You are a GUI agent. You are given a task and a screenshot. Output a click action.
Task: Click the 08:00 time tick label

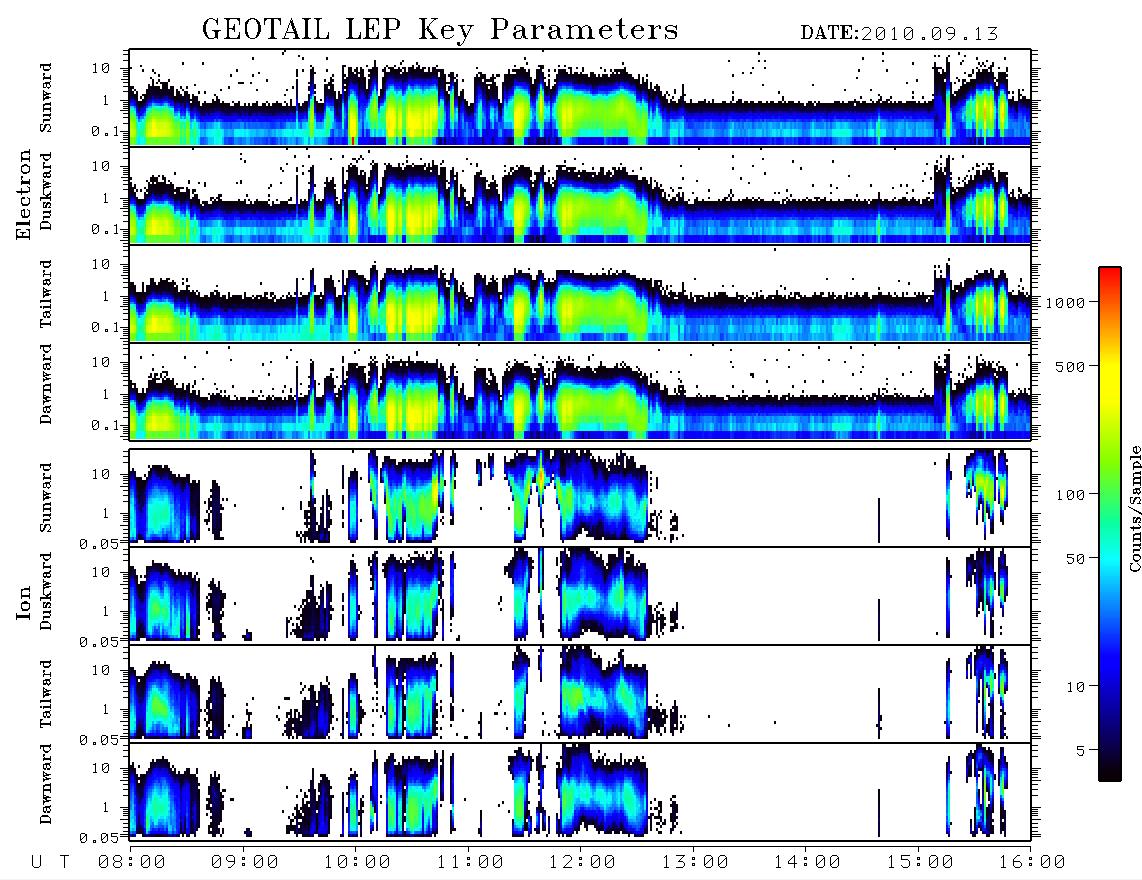[132, 863]
